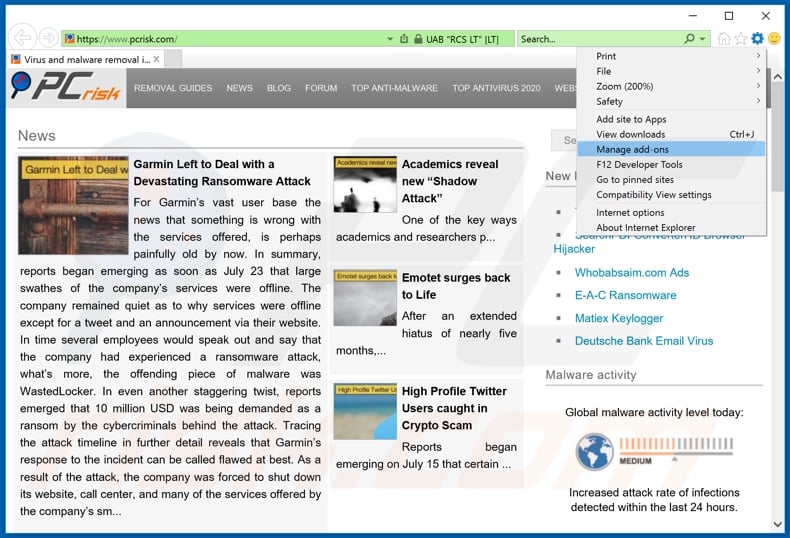Viewport: 790px width, 538px height.
Task: Click the smiley feedback icon
Action: coord(774,39)
